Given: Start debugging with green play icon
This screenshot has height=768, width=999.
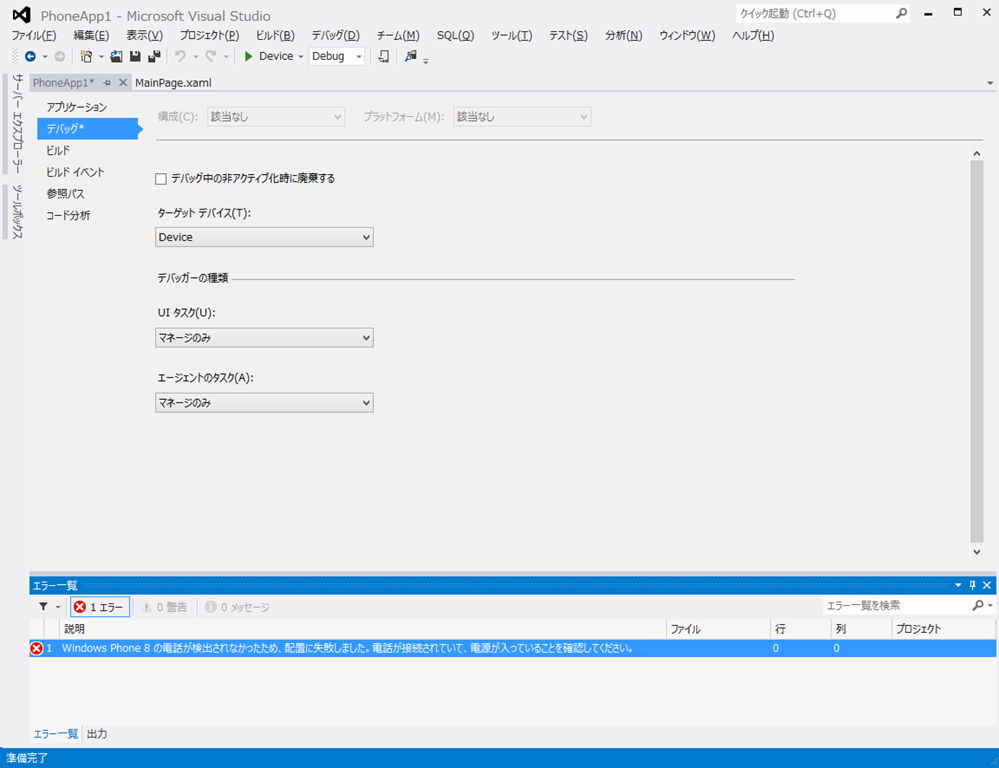Looking at the screenshot, I should pyautogui.click(x=248, y=57).
